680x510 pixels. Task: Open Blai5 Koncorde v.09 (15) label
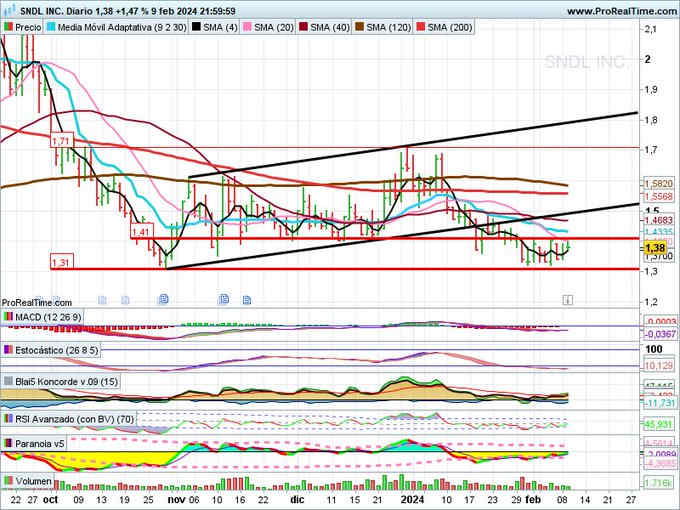tap(66, 382)
